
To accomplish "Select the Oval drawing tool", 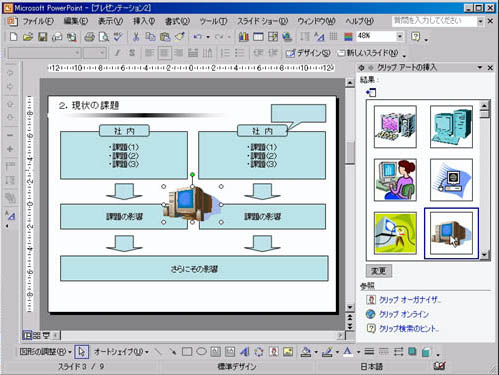I will click(201, 351).
